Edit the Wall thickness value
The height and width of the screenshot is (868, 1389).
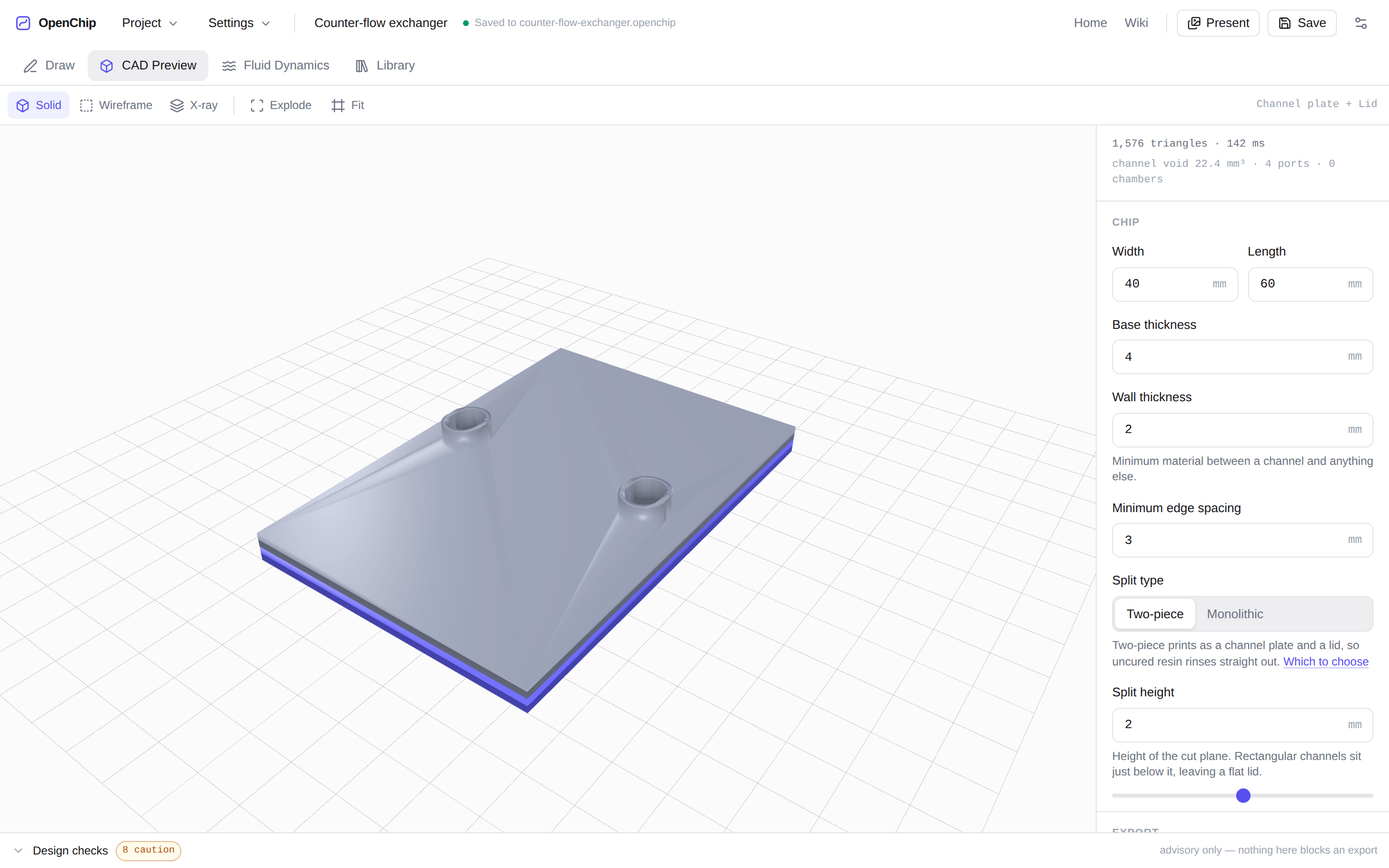pos(1242,430)
